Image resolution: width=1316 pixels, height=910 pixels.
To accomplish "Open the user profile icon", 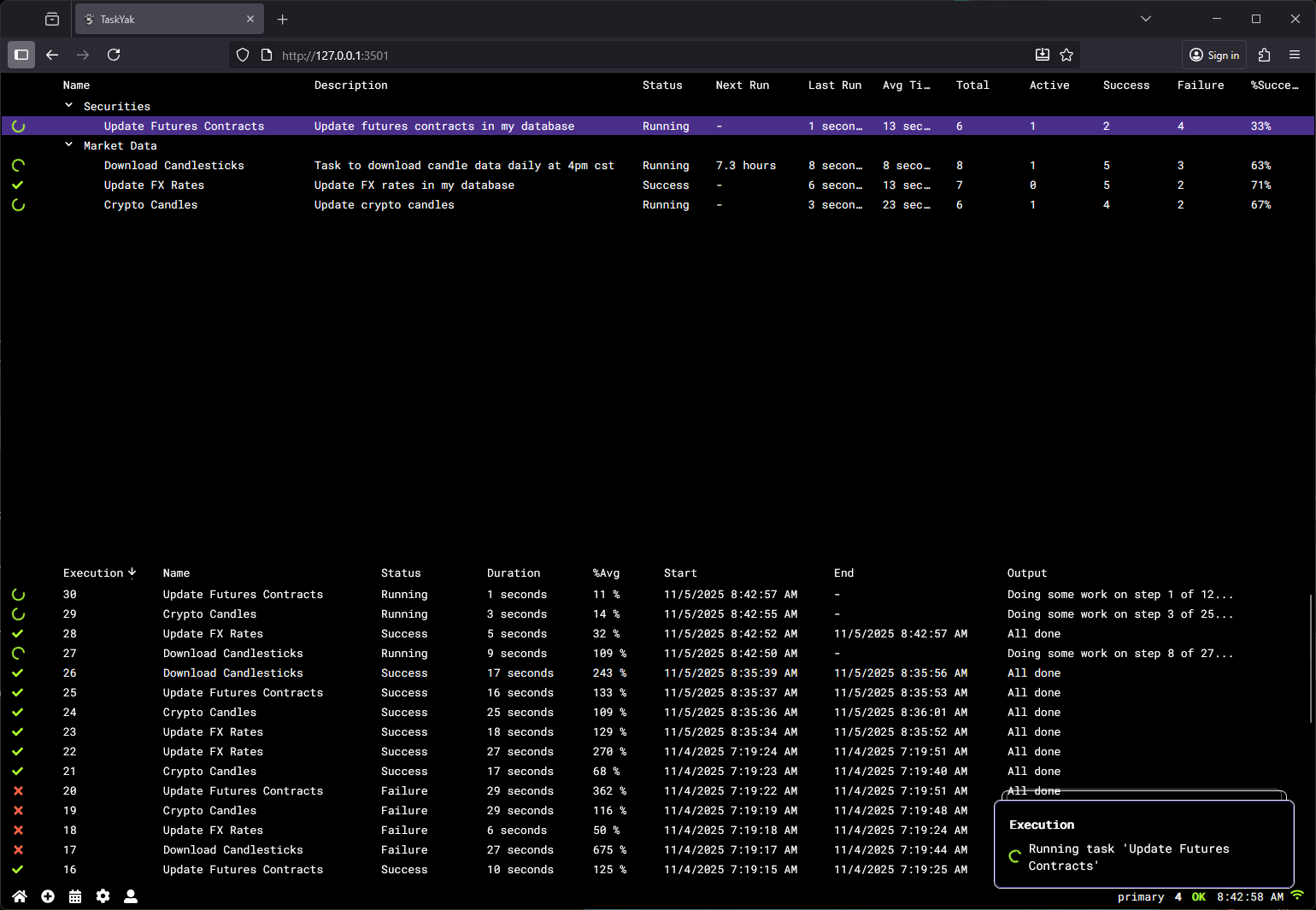I will tap(130, 895).
